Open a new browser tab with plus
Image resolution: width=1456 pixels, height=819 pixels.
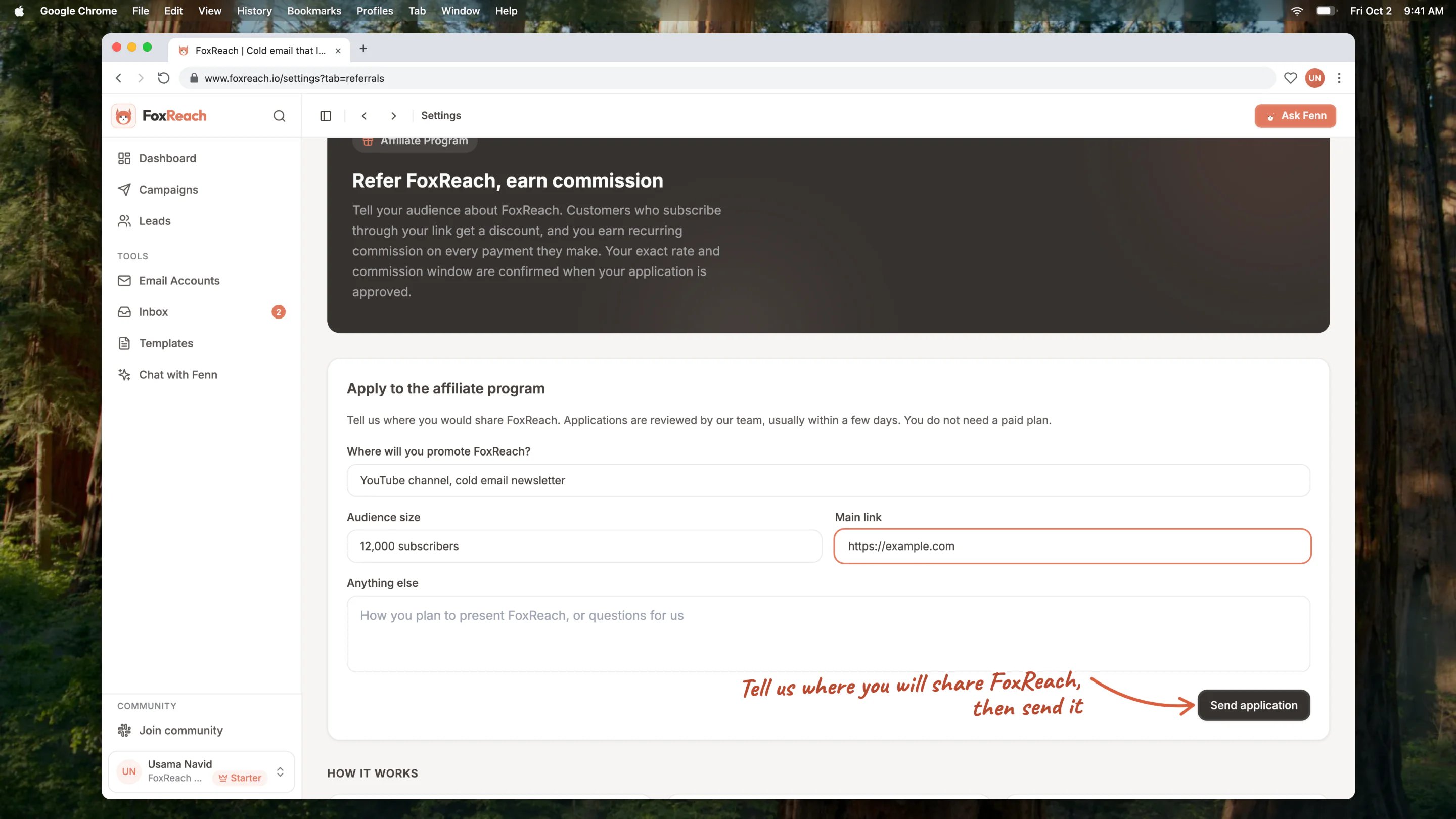(x=363, y=49)
